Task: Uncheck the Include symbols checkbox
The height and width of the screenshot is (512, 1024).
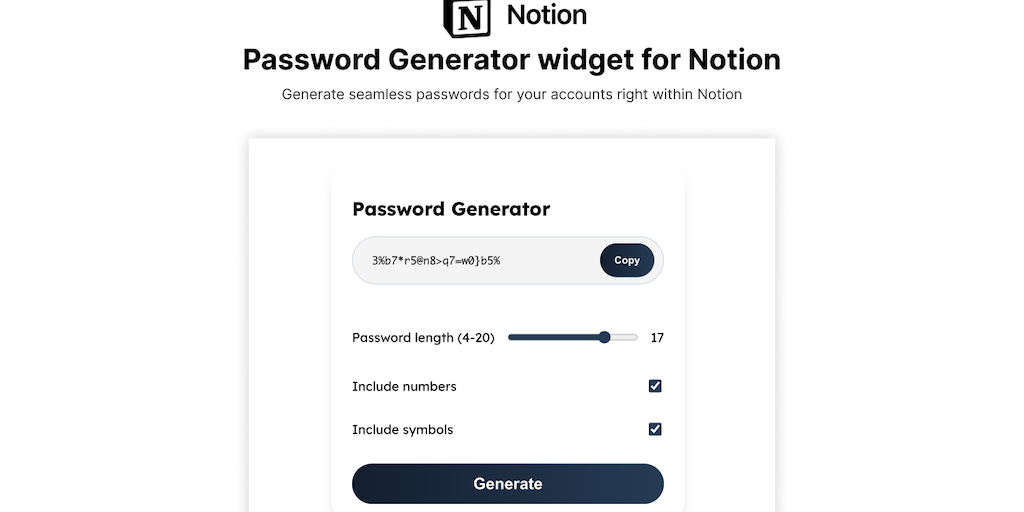Action: [655, 429]
